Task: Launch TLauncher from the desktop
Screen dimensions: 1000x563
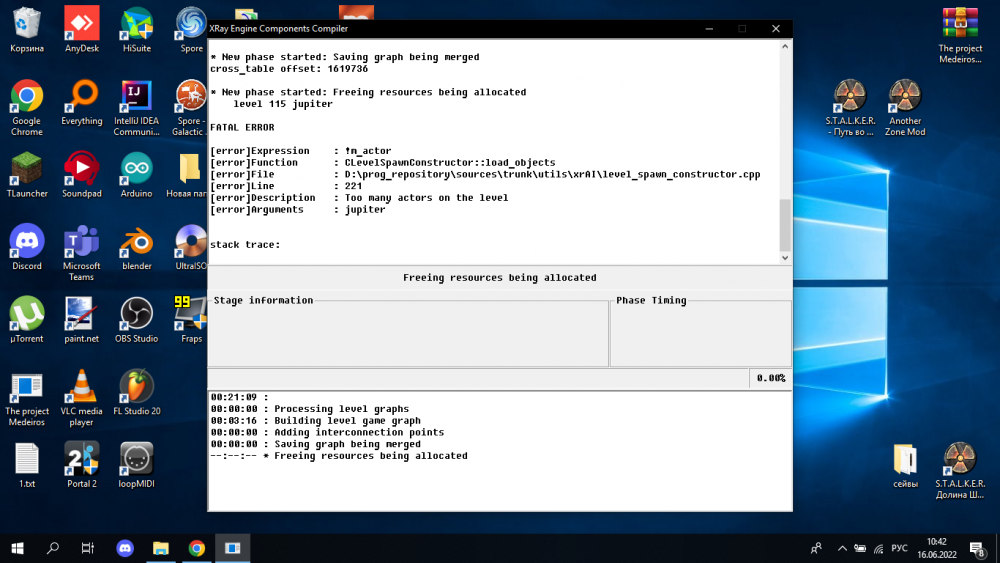Action: (27, 175)
